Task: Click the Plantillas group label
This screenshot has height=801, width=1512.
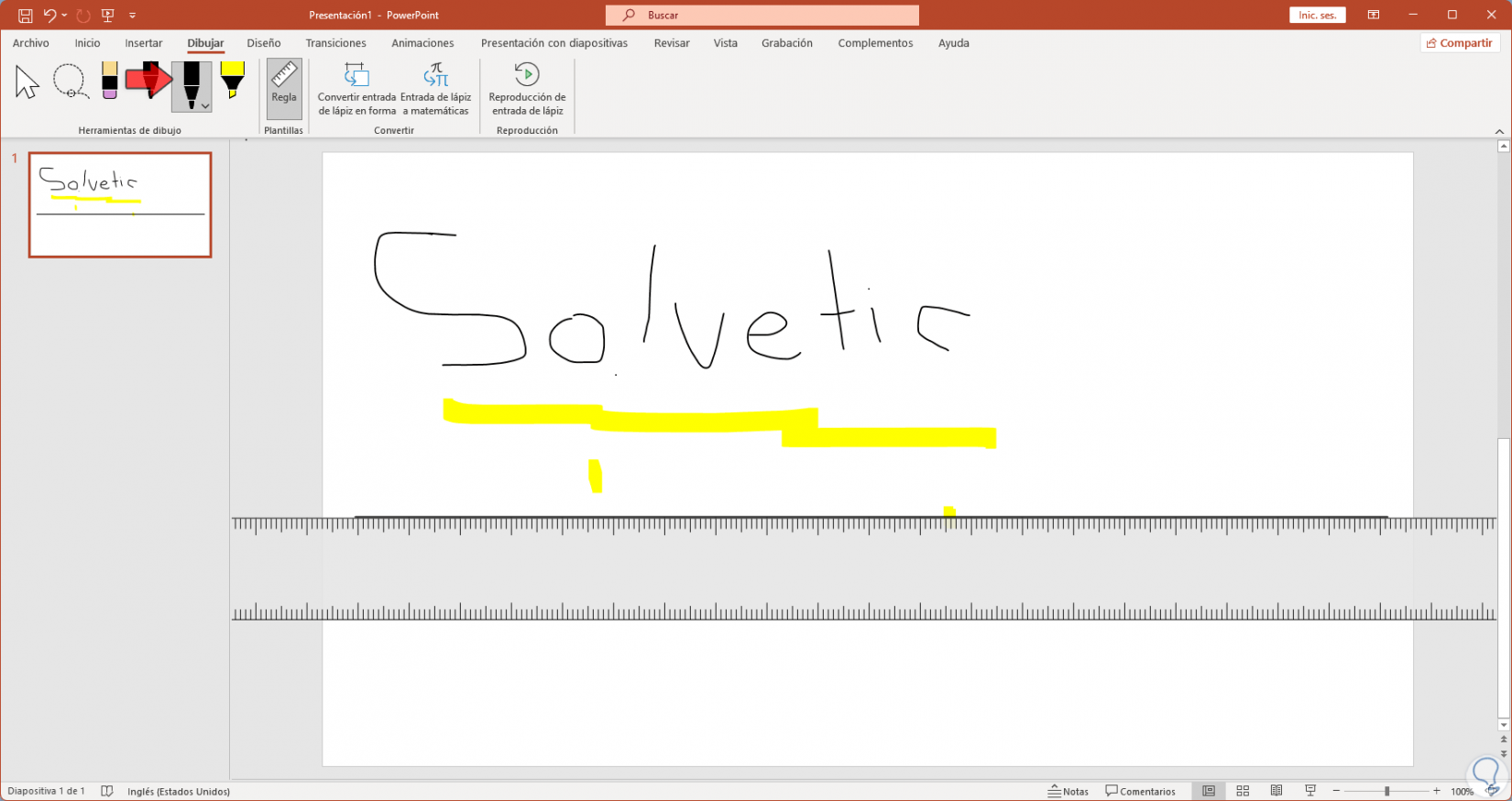Action: tap(283, 130)
